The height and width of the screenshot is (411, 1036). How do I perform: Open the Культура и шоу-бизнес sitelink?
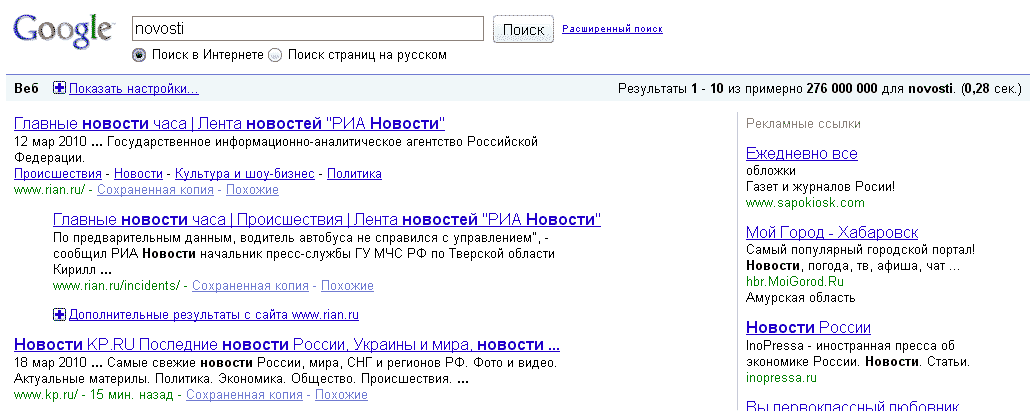[x=244, y=174]
